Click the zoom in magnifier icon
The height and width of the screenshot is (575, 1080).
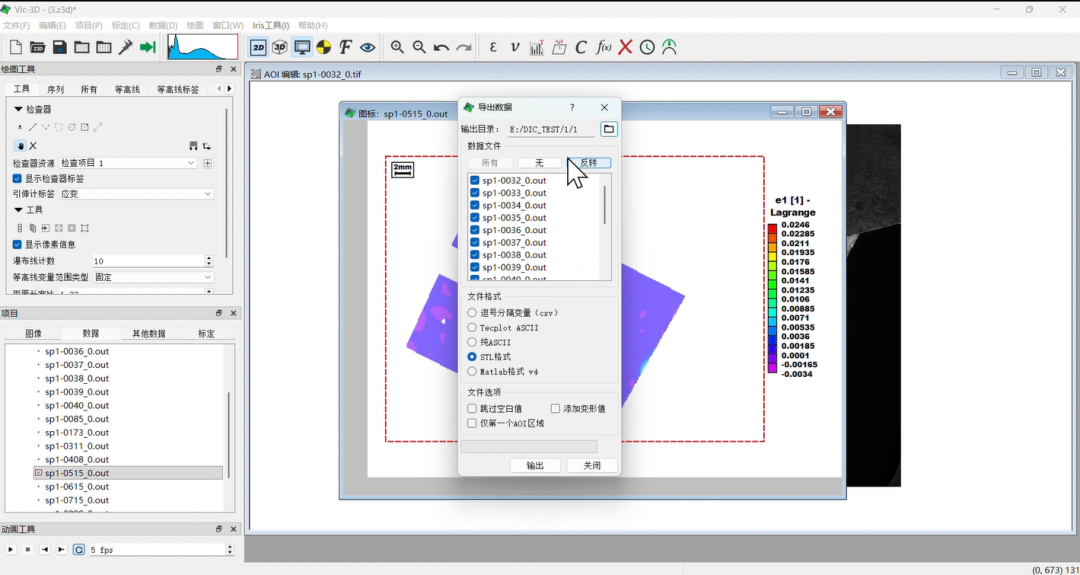pos(397,47)
